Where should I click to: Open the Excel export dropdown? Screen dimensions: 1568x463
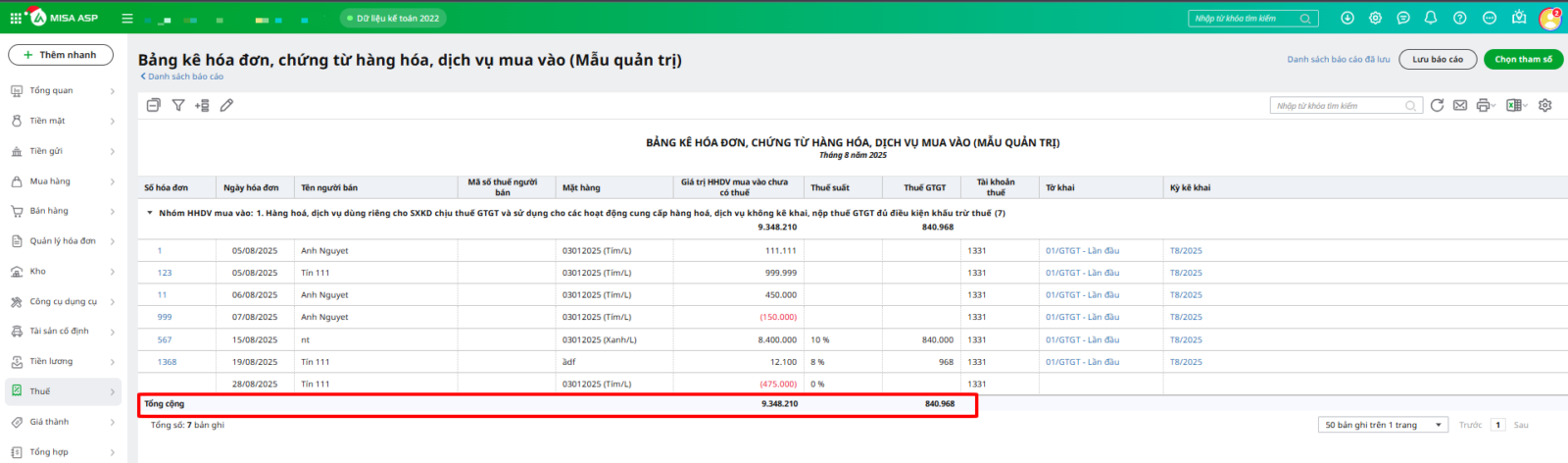tap(1517, 105)
